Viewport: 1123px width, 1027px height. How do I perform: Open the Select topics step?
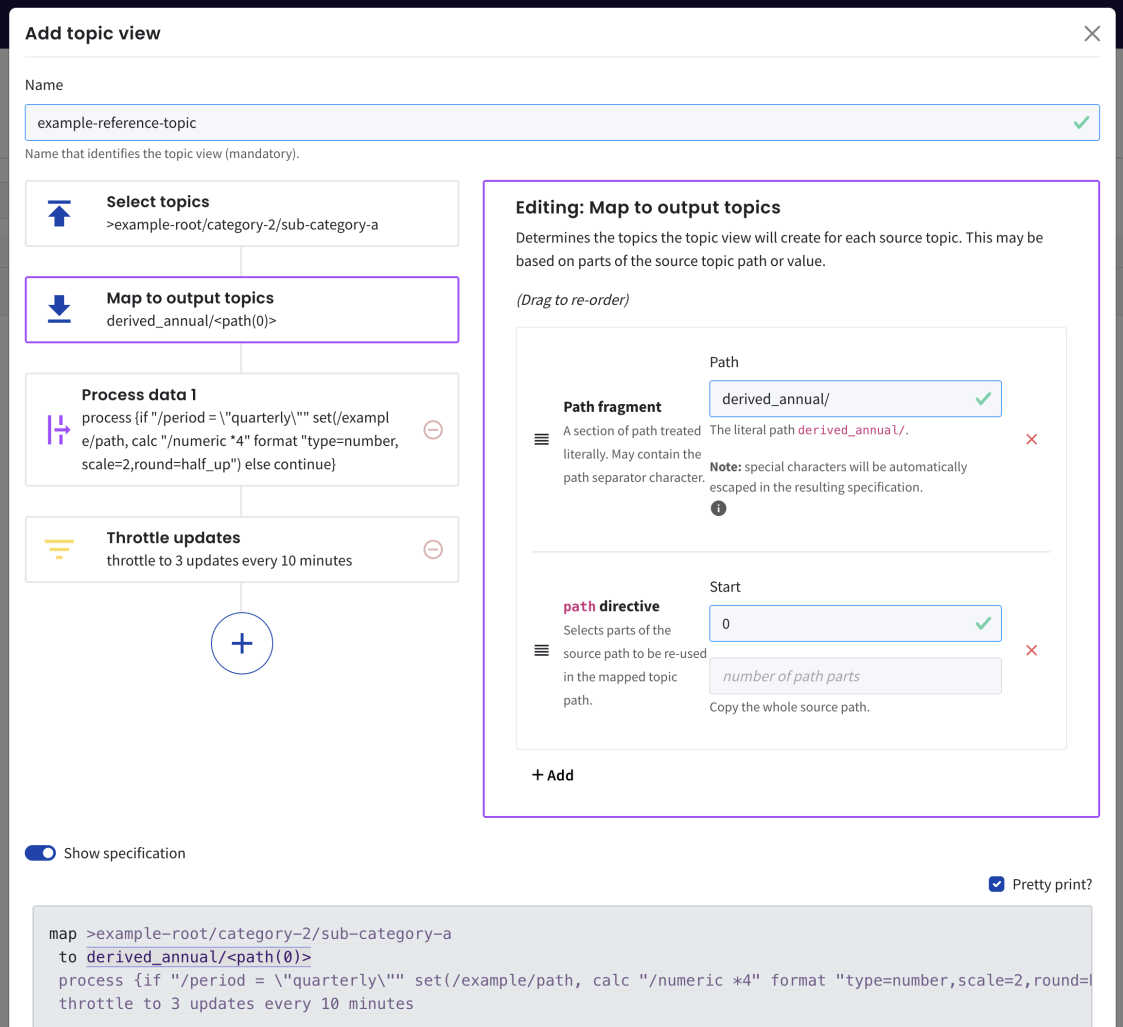[x=242, y=213]
